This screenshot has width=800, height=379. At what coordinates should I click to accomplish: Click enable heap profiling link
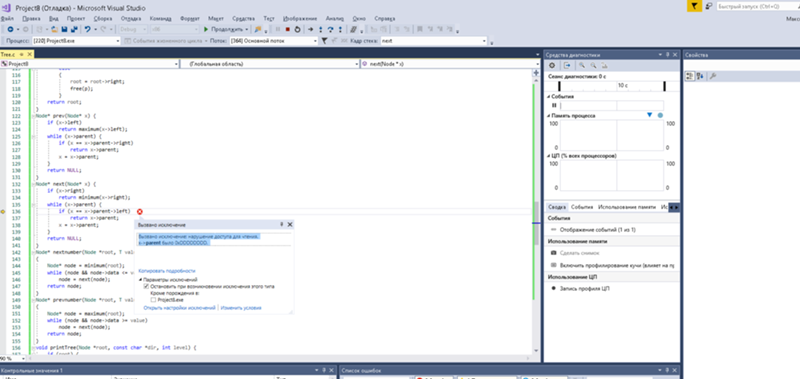[x=616, y=265]
